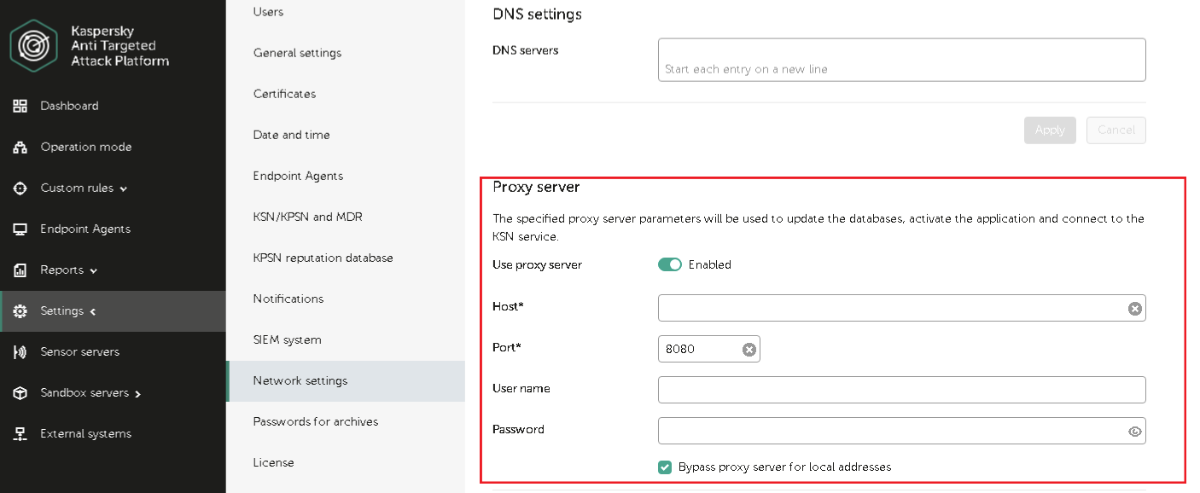The height and width of the screenshot is (493, 1200).
Task: Show password using the eye icon
Action: pos(1135,431)
